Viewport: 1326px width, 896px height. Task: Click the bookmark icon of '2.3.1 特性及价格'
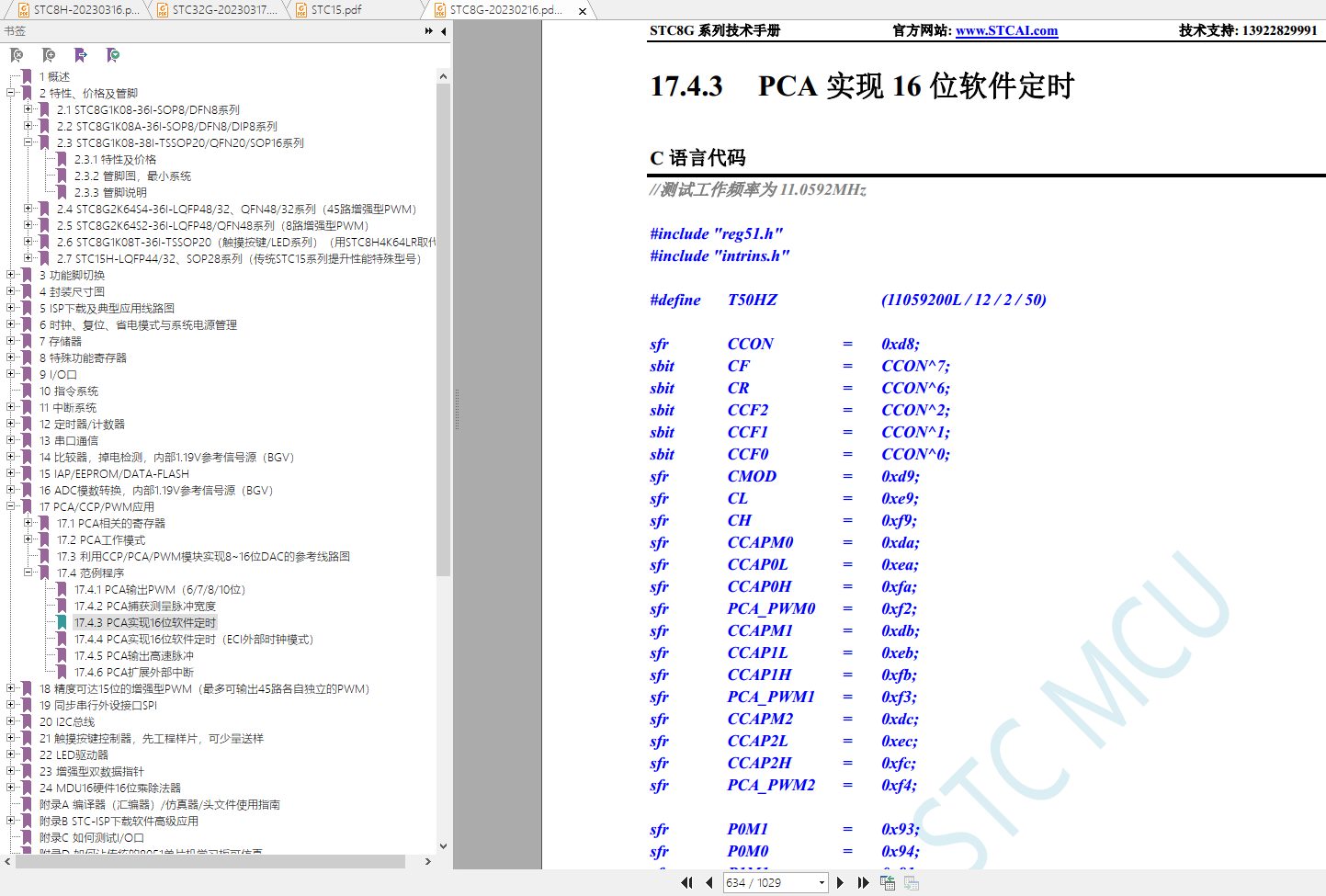coord(62,159)
